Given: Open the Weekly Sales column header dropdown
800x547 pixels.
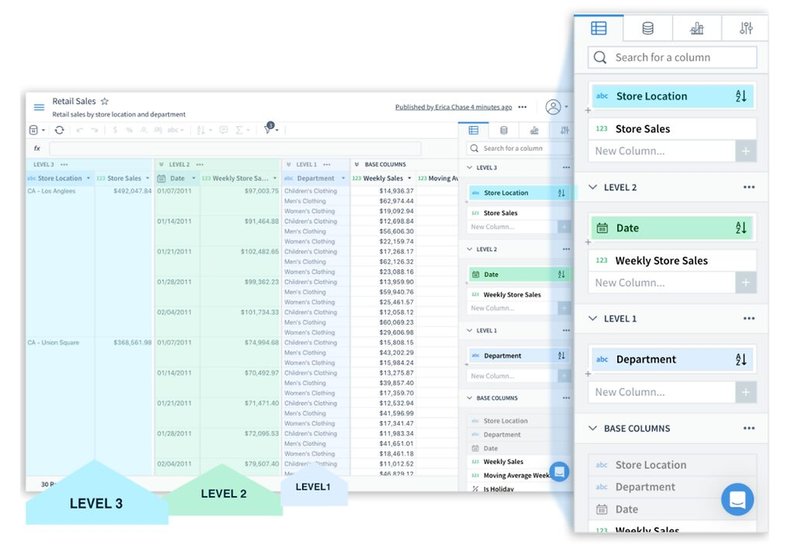Looking at the screenshot, I should click(x=409, y=178).
